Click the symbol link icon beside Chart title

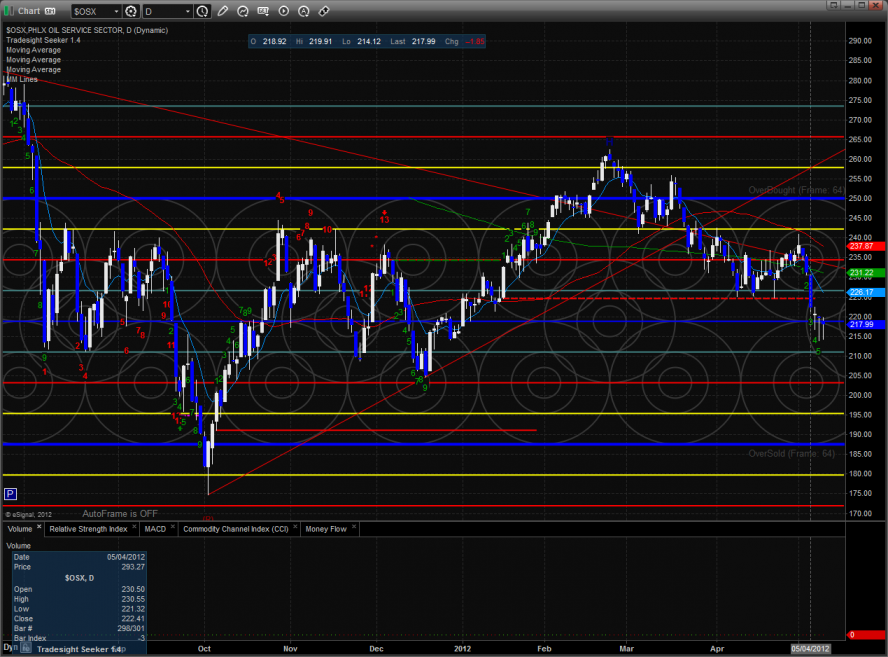[x=50, y=11]
